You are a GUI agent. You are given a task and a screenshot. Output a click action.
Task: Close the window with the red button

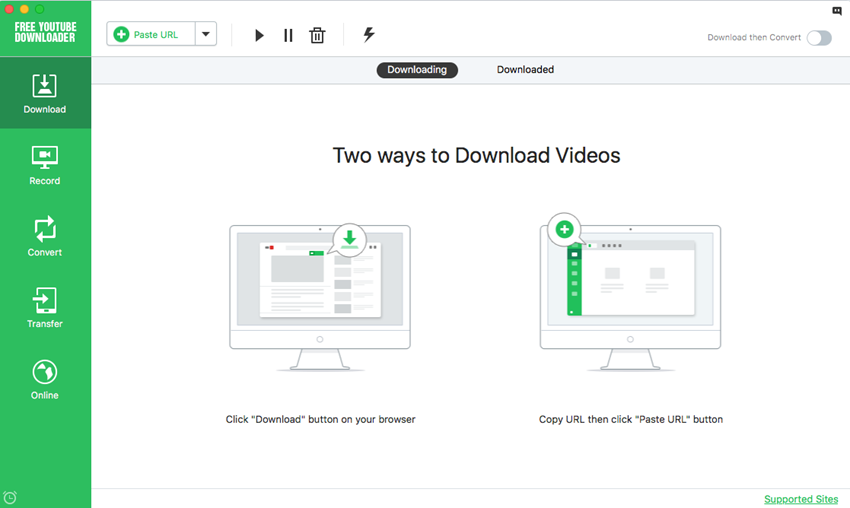coord(9,9)
